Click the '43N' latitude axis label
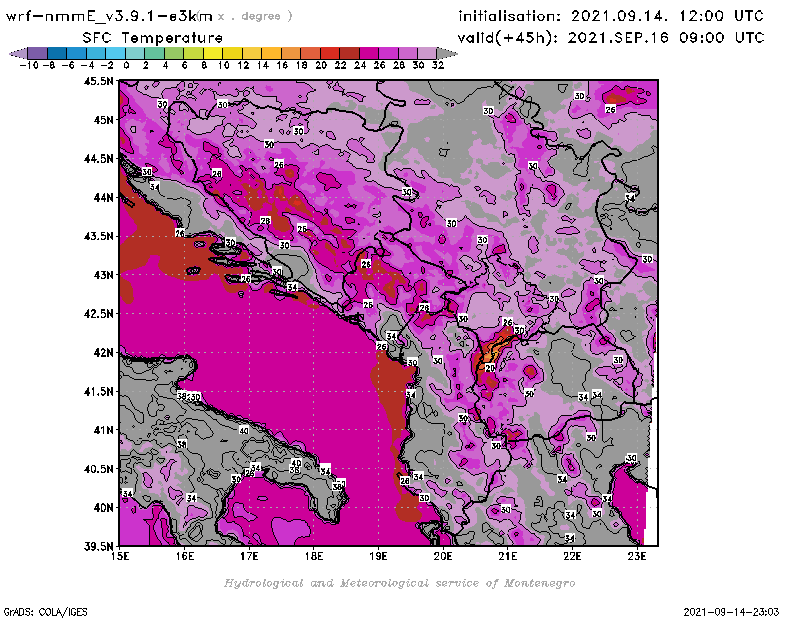 103,275
